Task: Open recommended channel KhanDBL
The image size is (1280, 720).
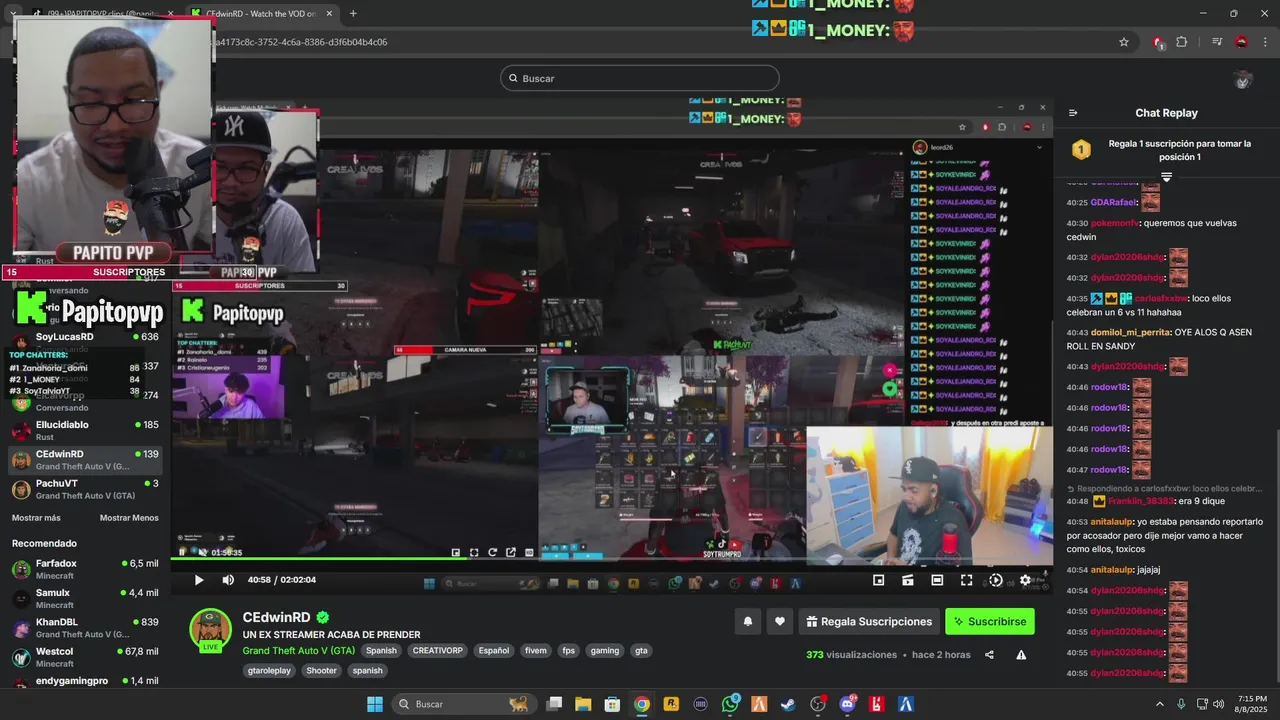Action: 85,627
